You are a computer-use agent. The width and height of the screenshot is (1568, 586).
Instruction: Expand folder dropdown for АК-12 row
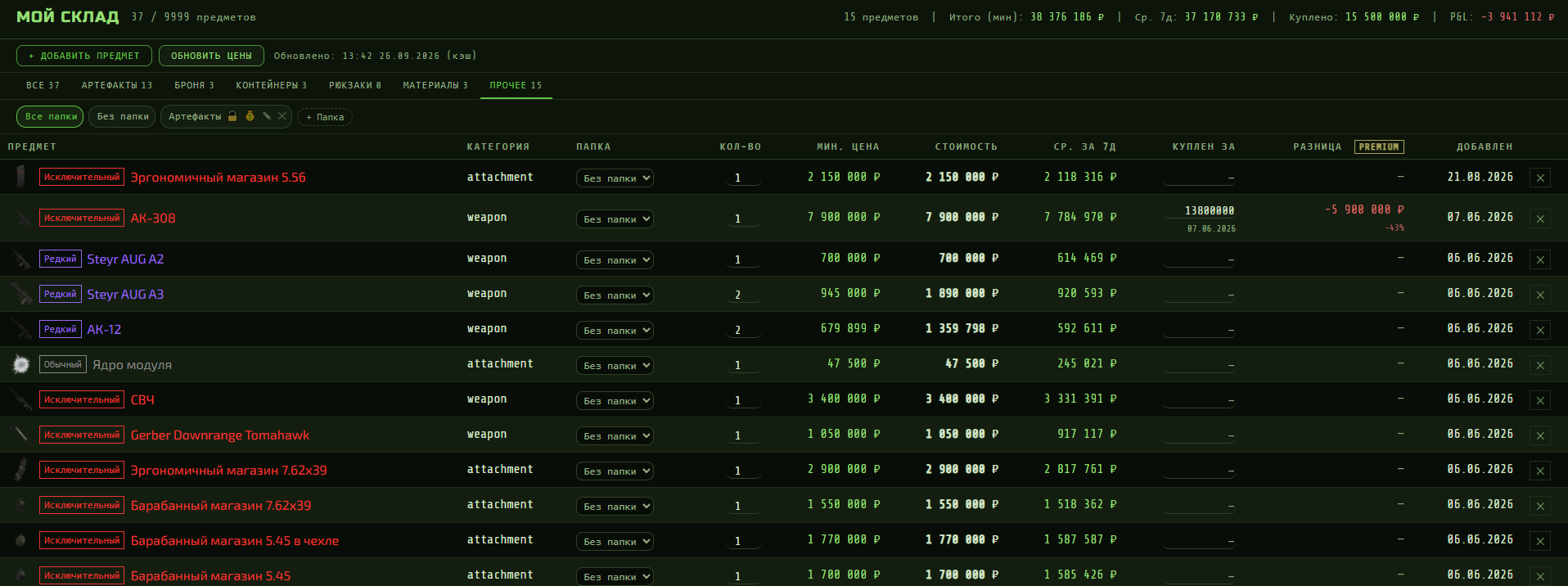click(615, 330)
